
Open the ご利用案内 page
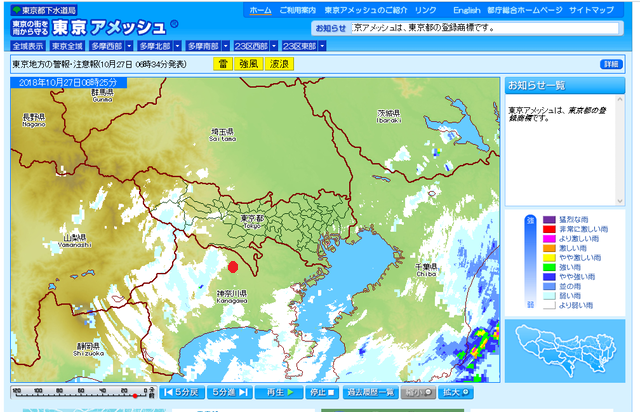298,10
